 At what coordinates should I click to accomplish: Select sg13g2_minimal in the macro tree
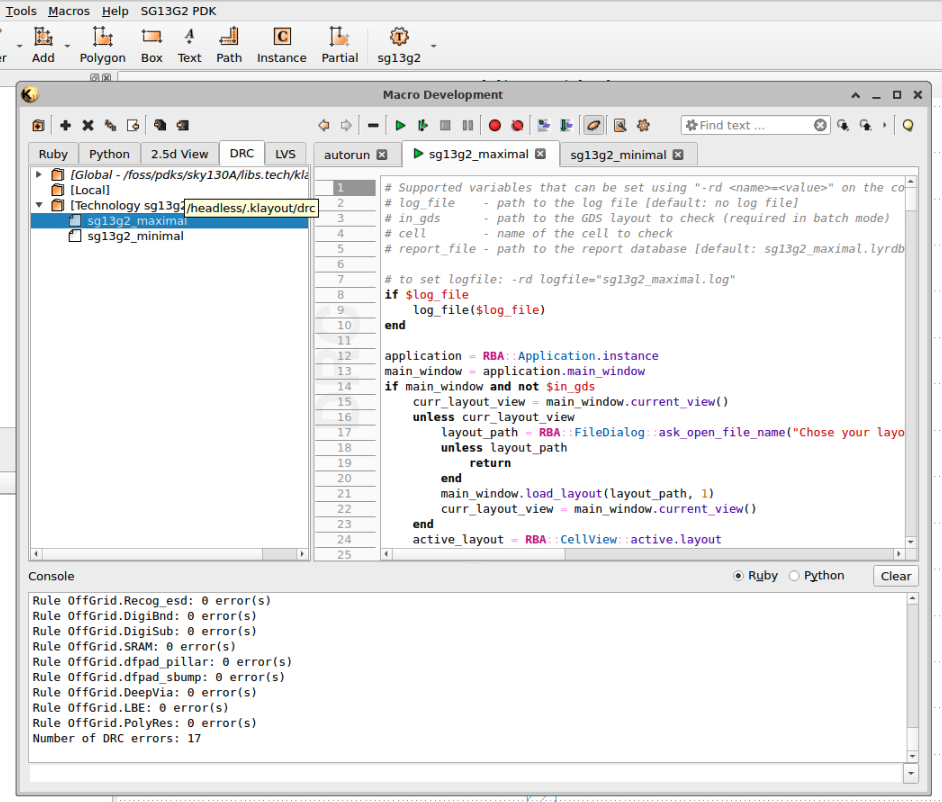(x=135, y=236)
